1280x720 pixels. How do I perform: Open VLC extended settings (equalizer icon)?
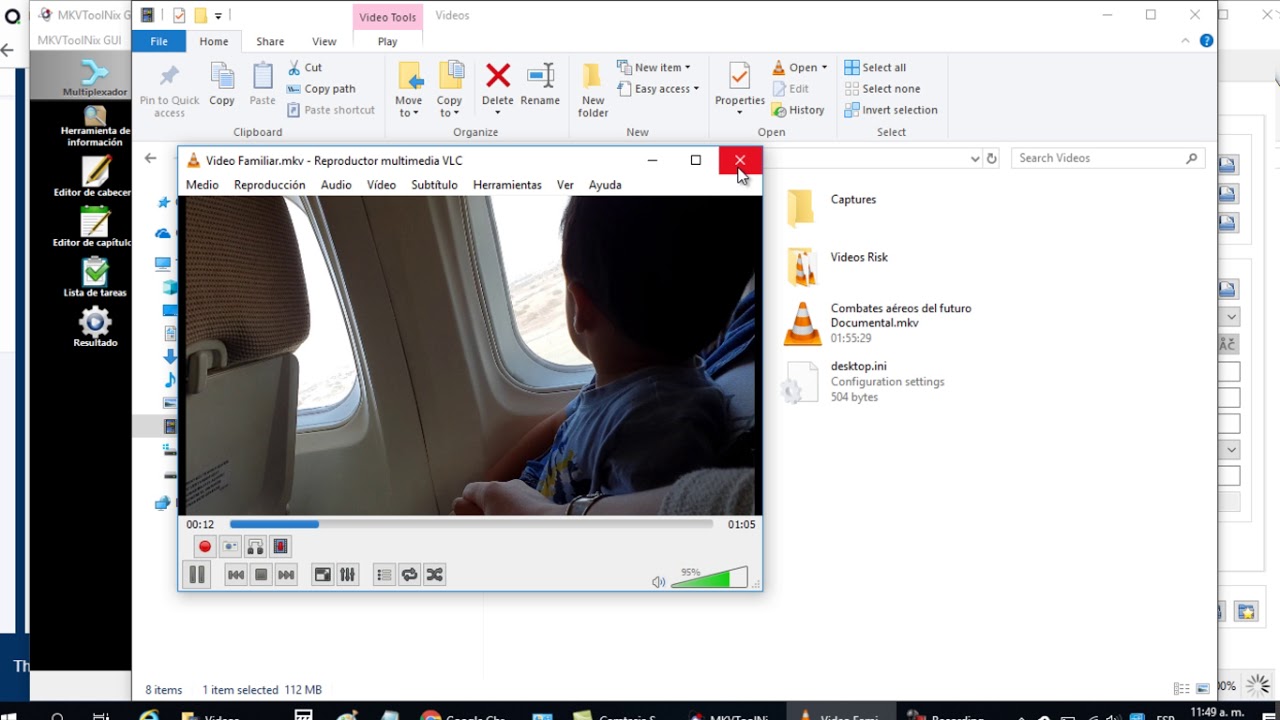(x=347, y=574)
